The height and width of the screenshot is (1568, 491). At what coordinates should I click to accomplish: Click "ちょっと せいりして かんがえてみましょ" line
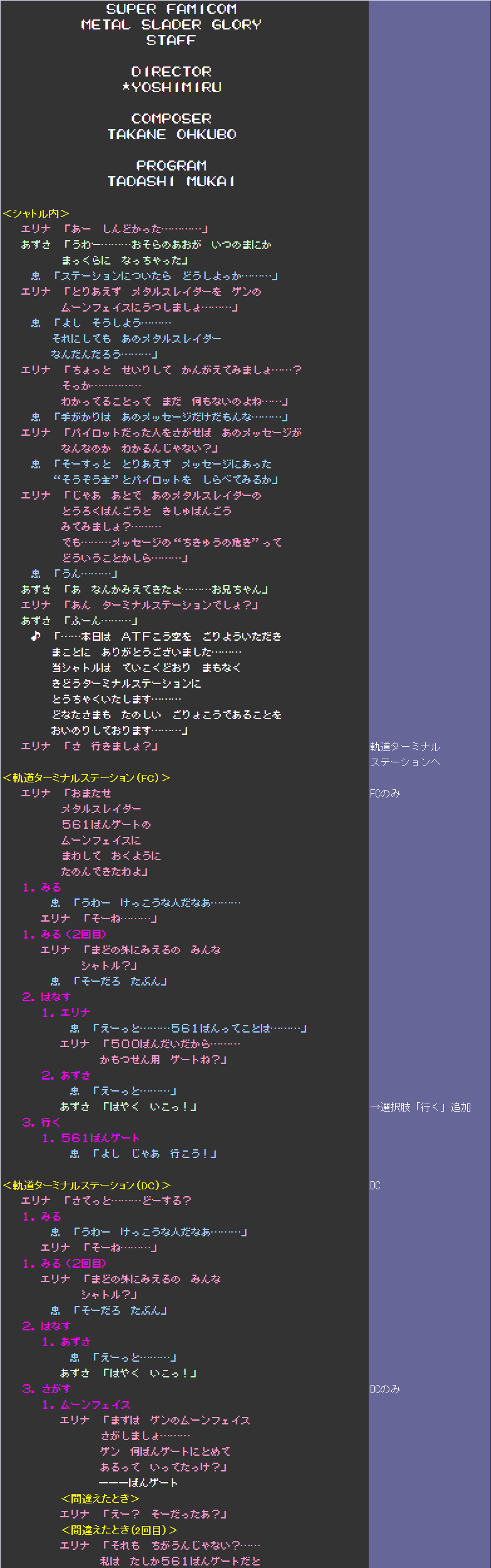tap(182, 370)
